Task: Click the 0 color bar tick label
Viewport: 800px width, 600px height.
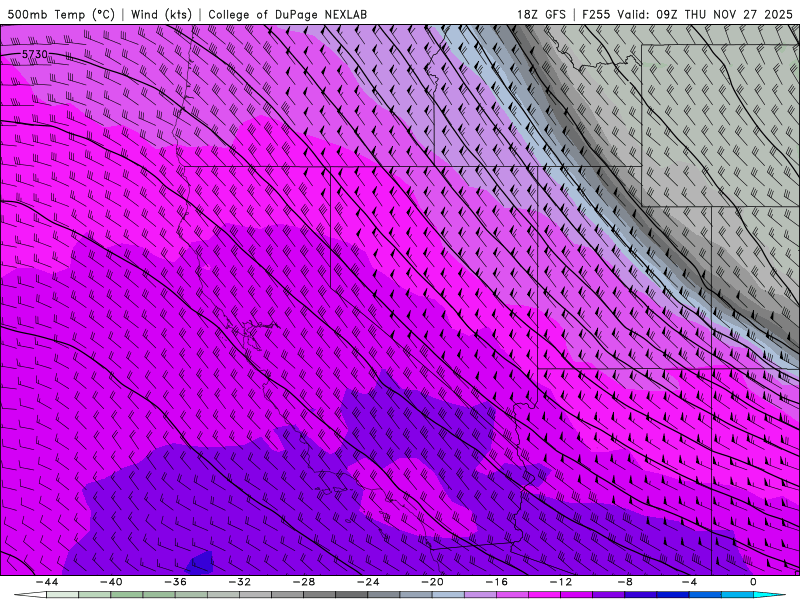Action: click(753, 582)
